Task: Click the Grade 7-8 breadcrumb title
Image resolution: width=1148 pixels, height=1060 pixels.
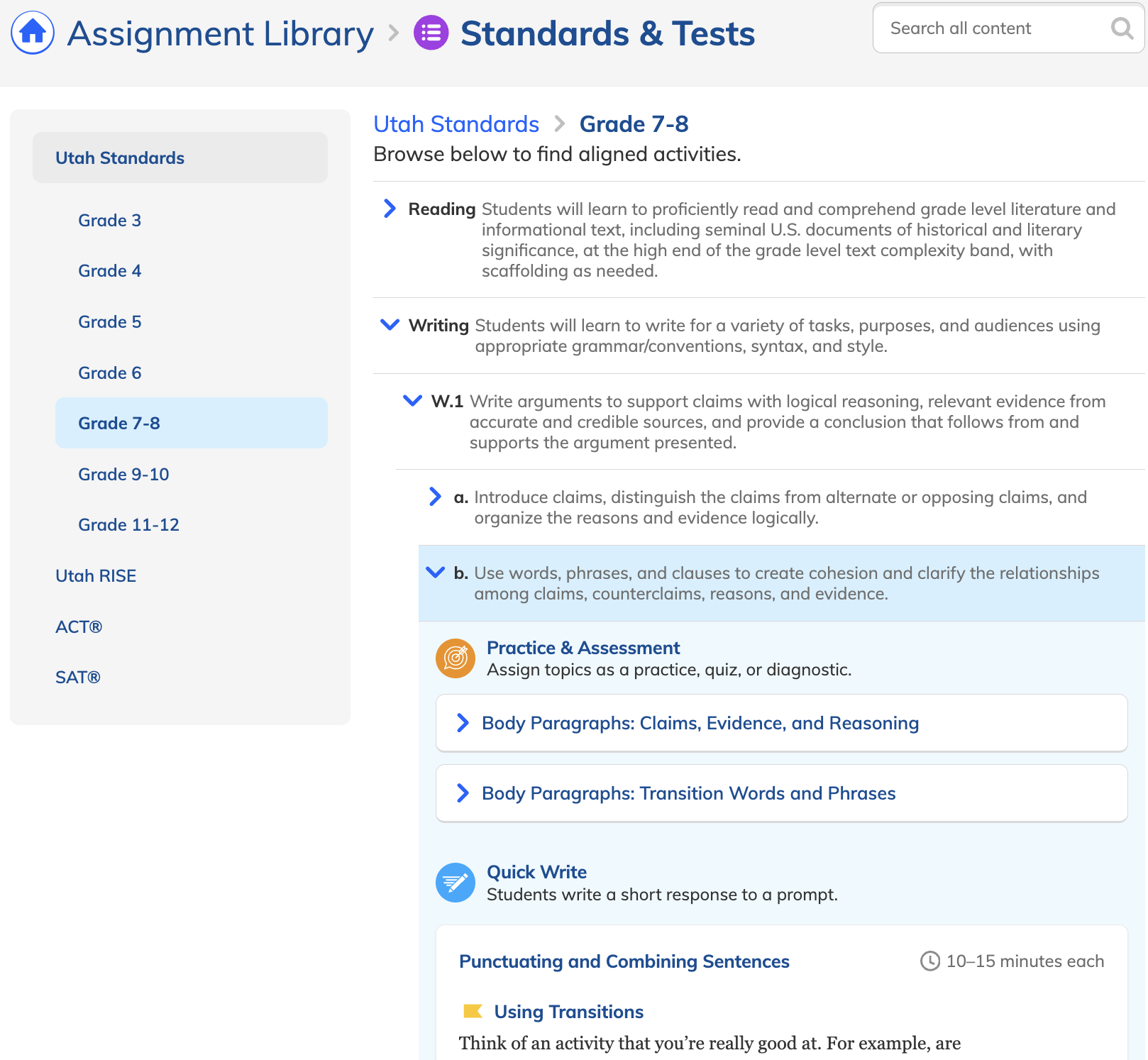Action: pos(634,124)
